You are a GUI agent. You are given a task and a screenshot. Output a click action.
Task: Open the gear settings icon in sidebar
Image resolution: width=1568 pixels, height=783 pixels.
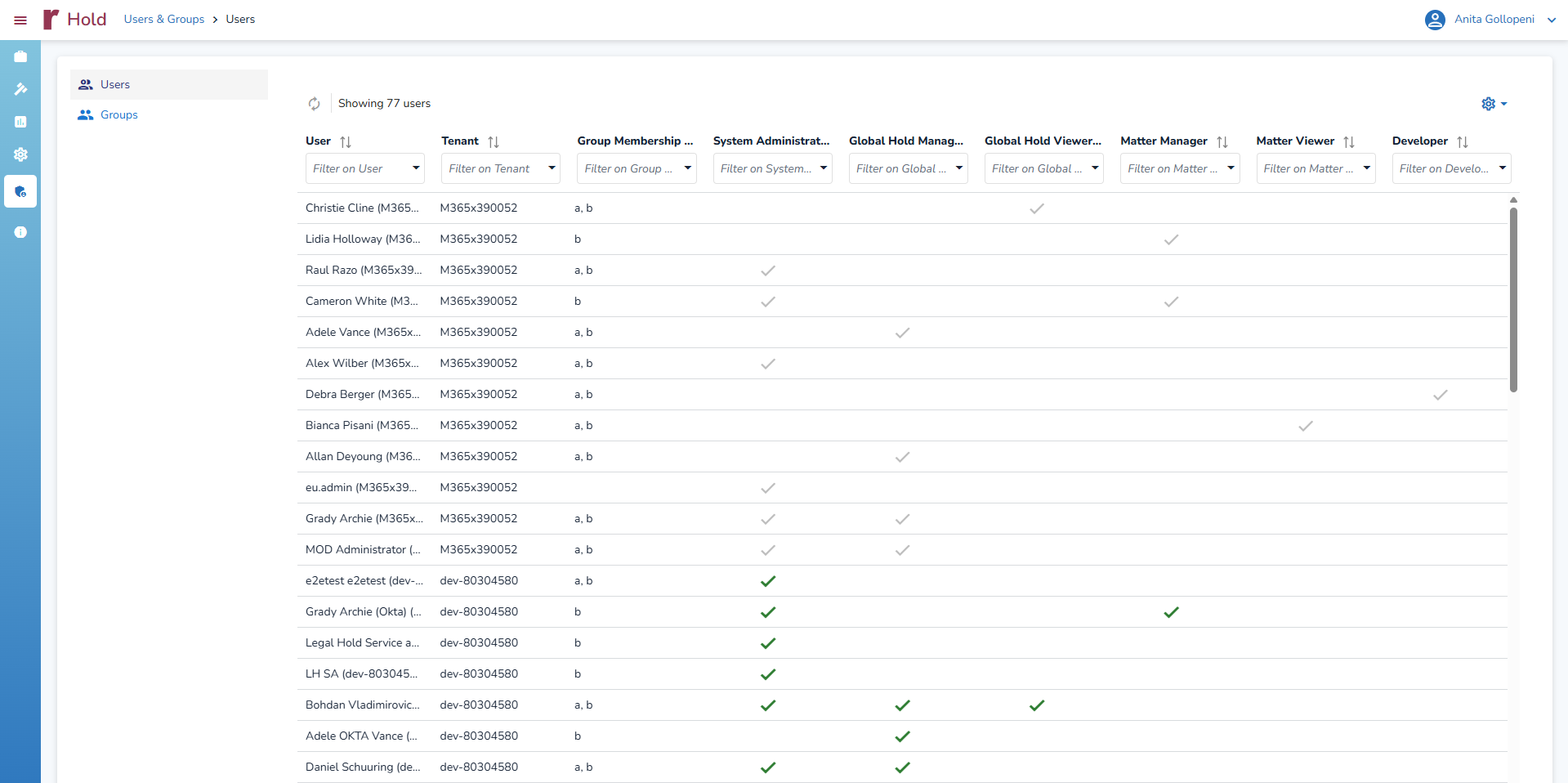point(20,154)
